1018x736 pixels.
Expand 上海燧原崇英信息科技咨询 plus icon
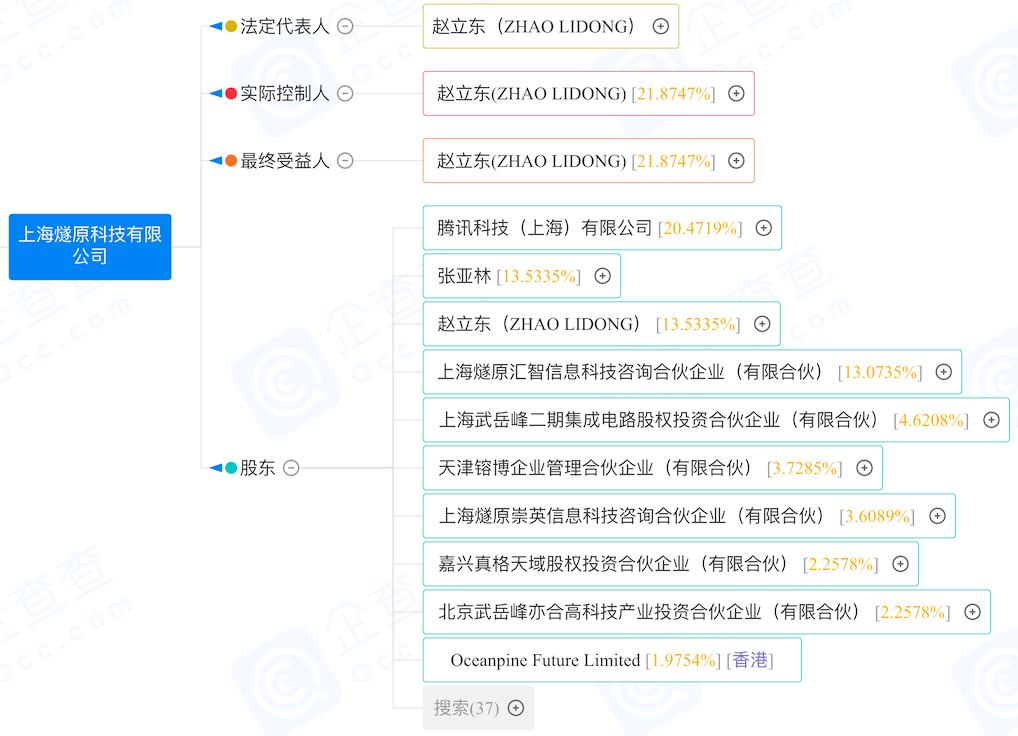click(937, 516)
